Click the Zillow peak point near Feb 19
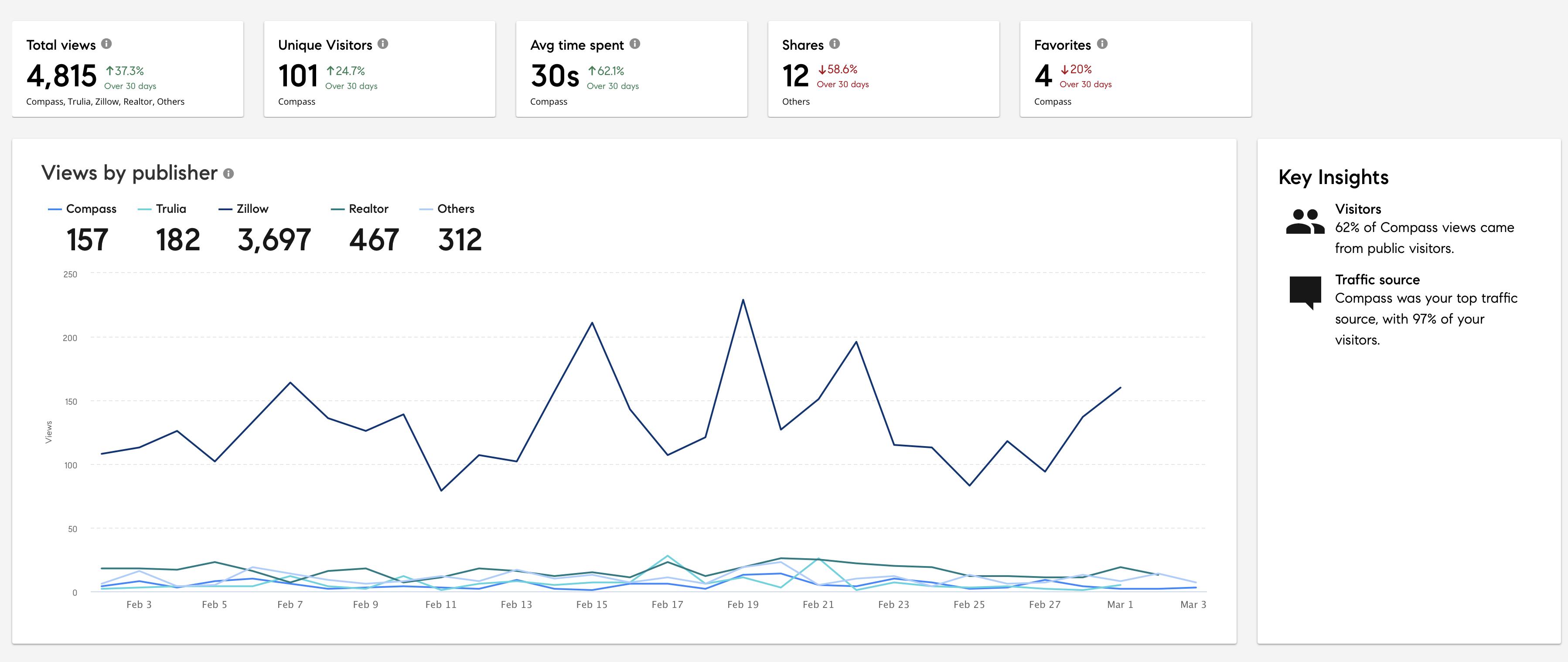 (743, 300)
